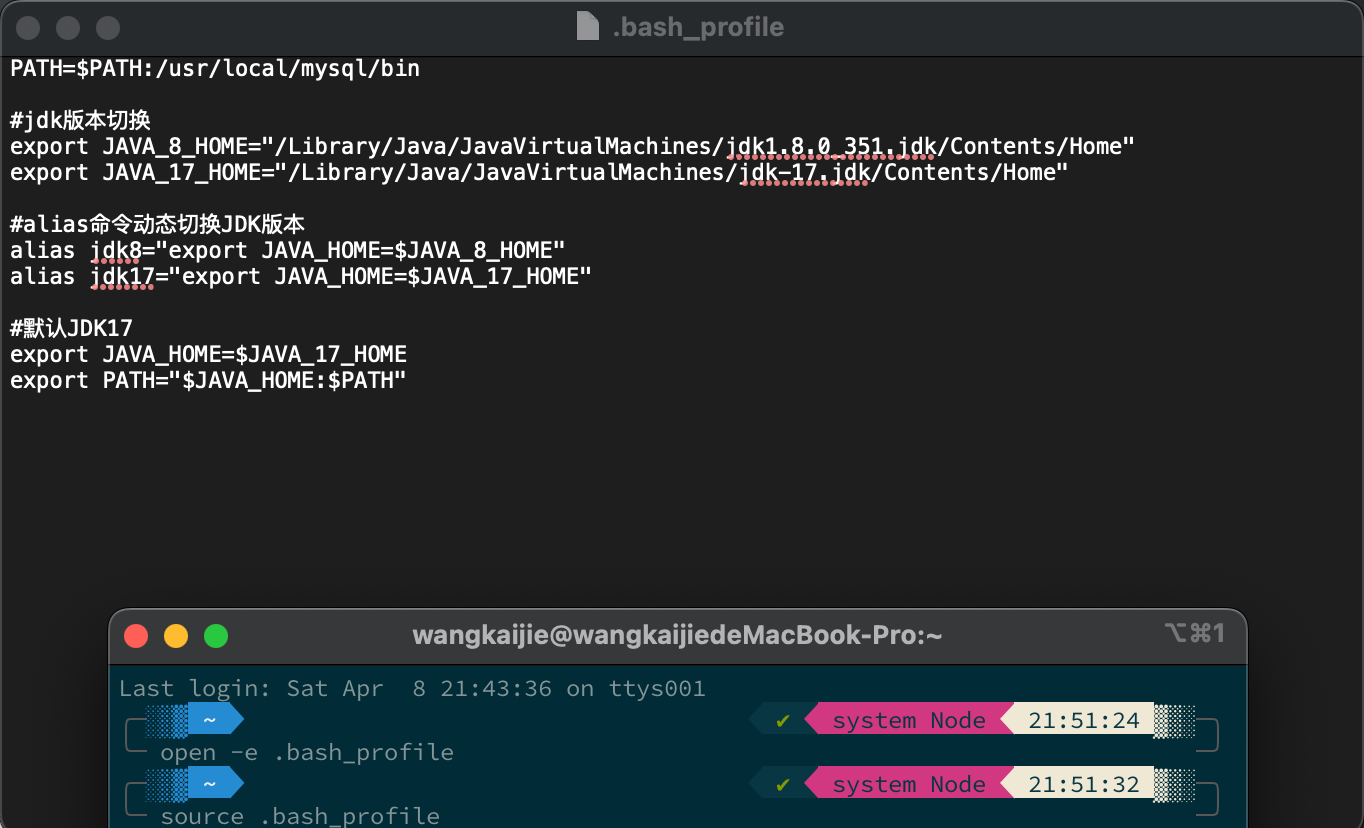Click the misspelled word jdk1.8.0_351.jdk
1364x828 pixels.
[831, 147]
